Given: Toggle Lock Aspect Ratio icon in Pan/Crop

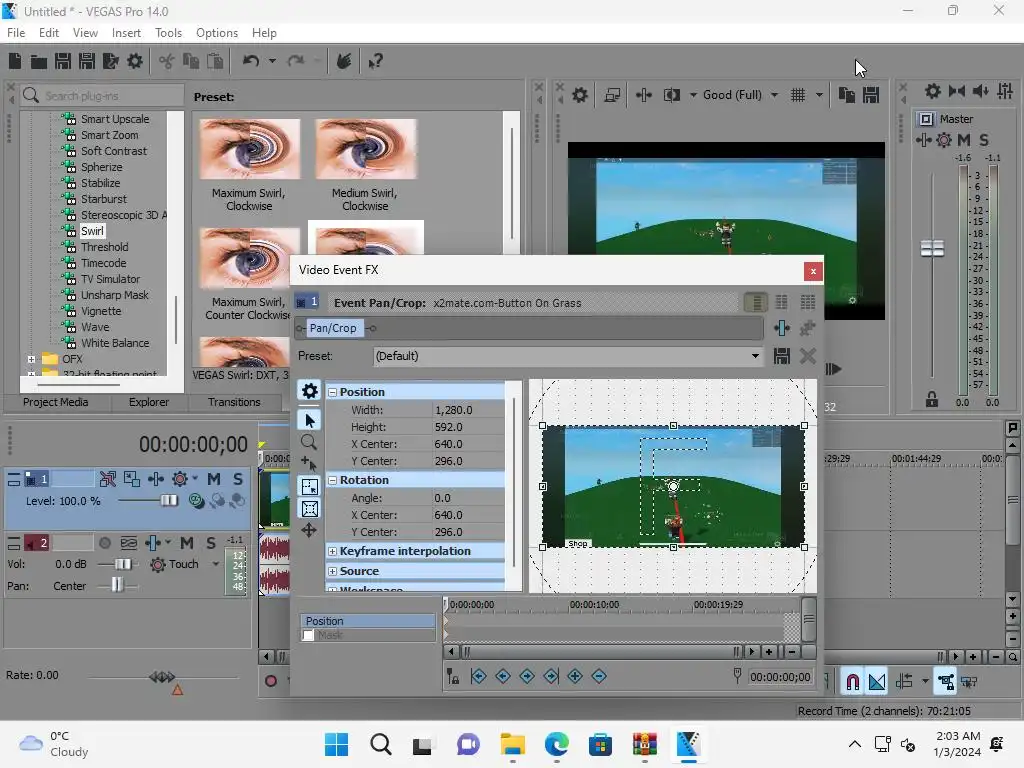Looking at the screenshot, I should (x=309, y=487).
